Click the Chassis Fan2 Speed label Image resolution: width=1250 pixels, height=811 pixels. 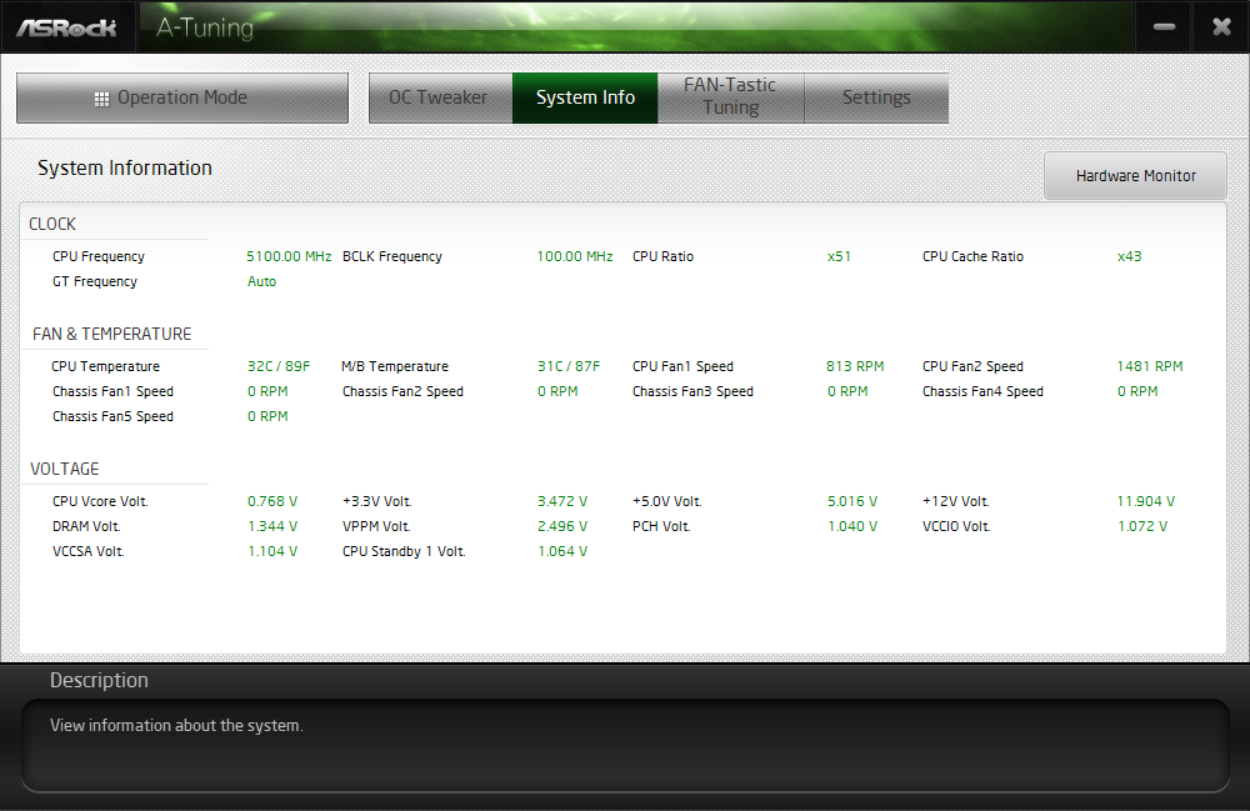(403, 391)
